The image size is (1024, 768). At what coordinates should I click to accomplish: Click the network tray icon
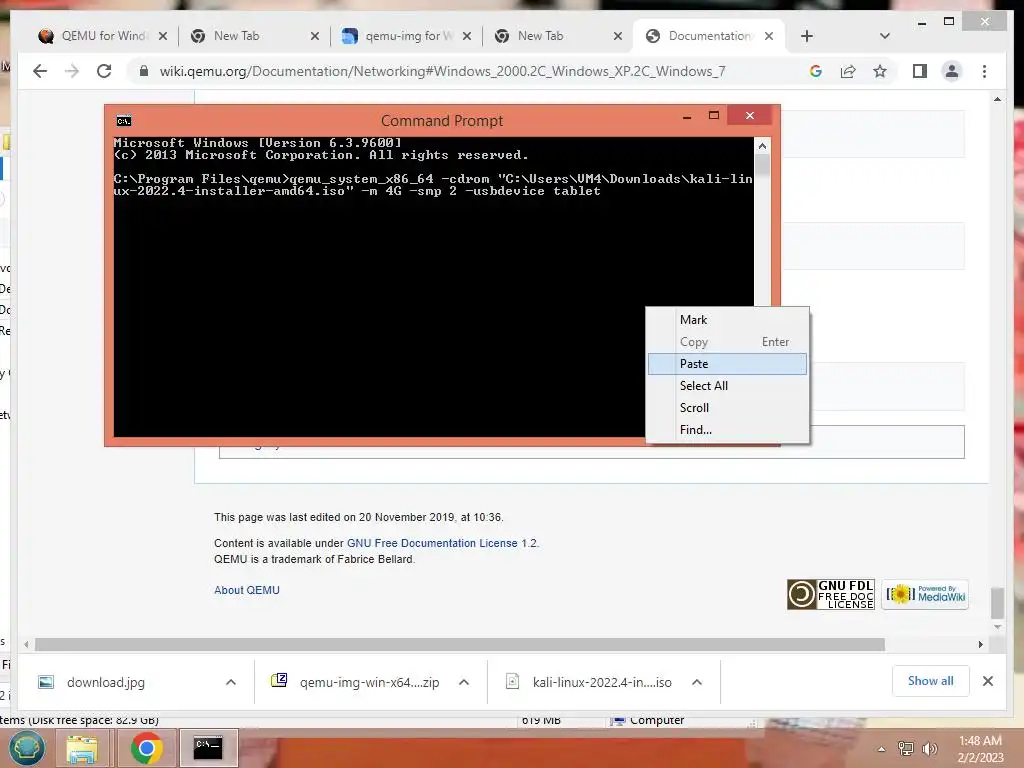click(906, 748)
